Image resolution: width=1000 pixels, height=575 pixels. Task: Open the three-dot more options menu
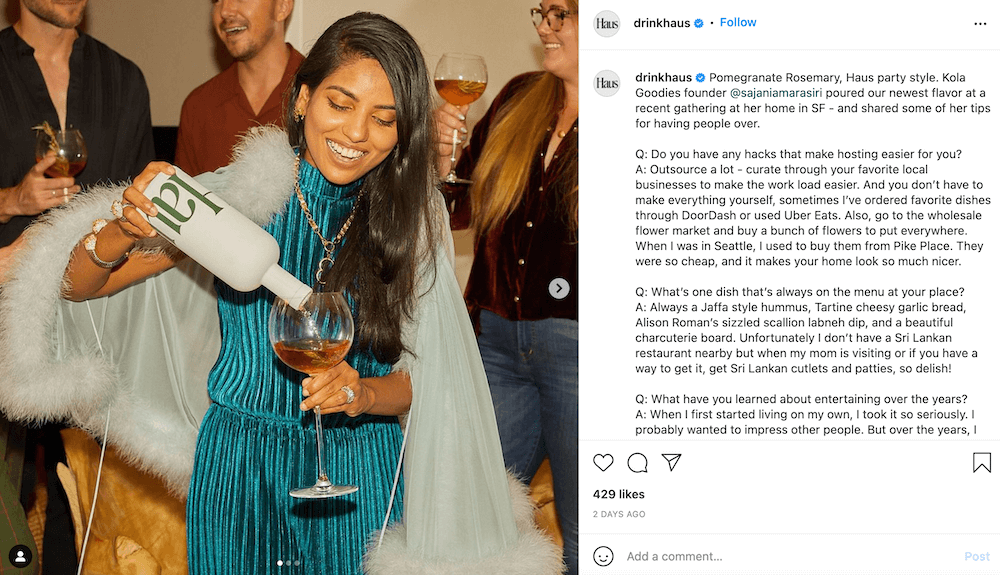980,23
